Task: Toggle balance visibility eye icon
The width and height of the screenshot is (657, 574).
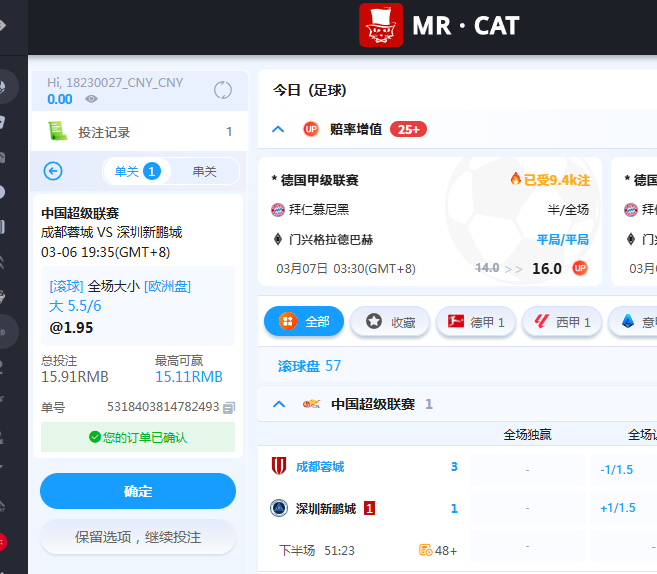Action: point(91,99)
